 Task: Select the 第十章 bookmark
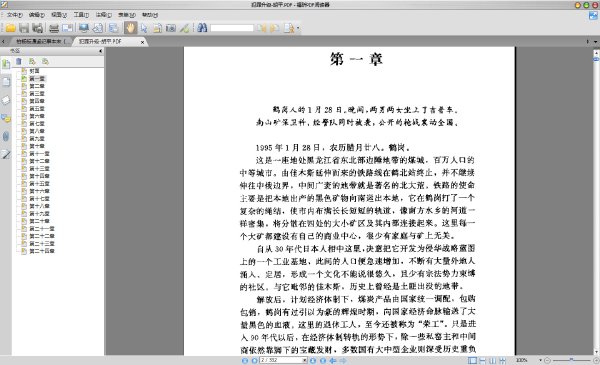(x=37, y=146)
